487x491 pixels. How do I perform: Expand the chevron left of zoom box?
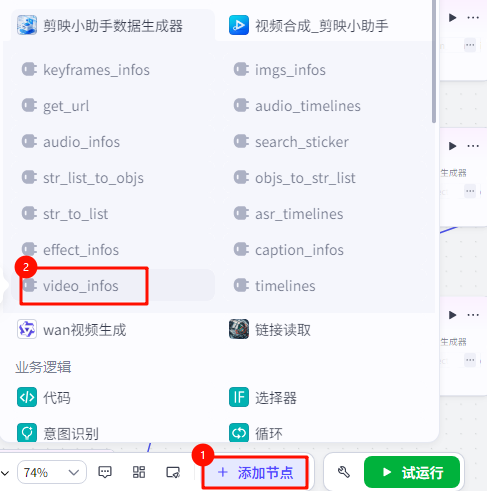5,472
